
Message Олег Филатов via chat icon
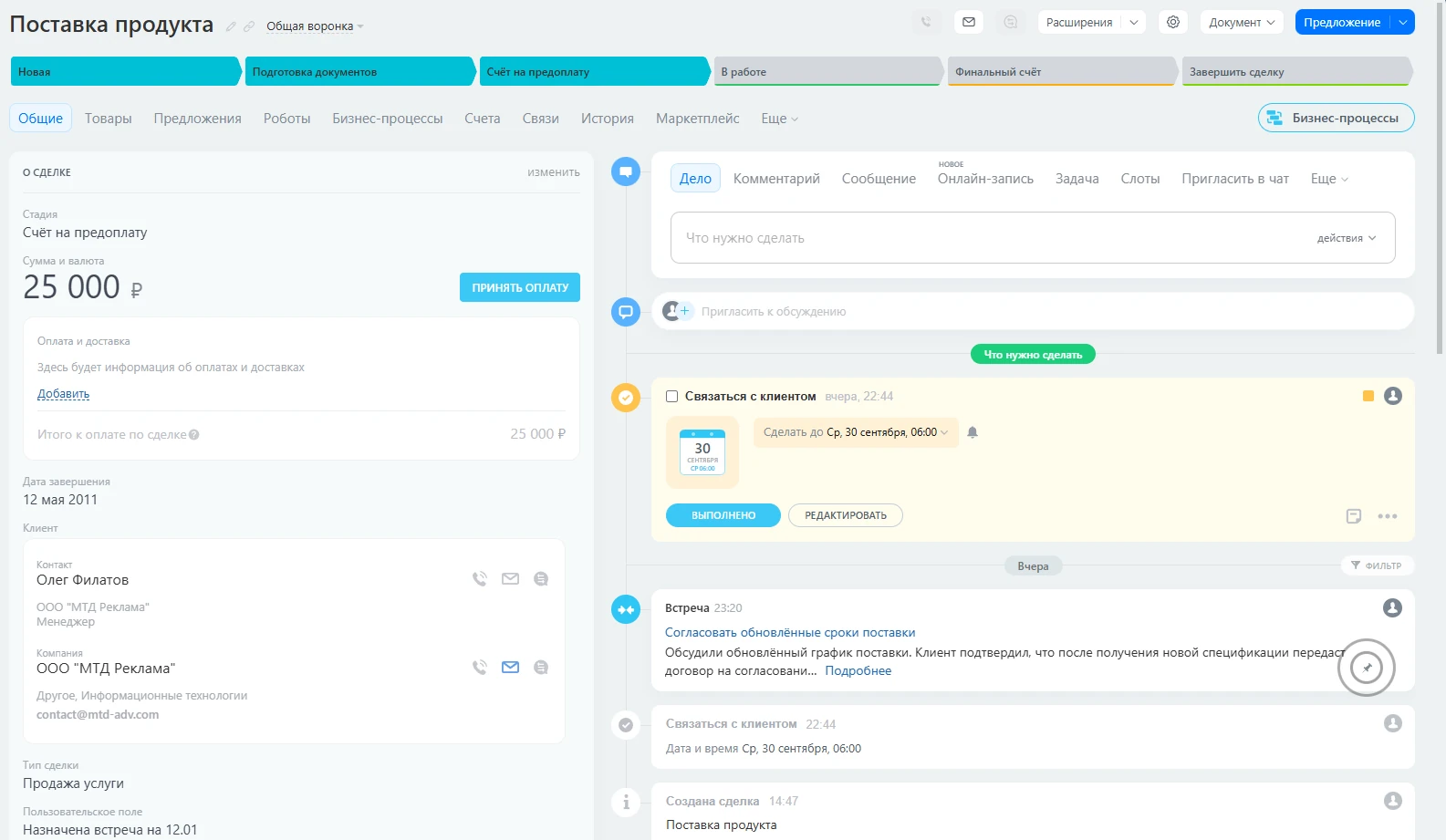coord(541,578)
